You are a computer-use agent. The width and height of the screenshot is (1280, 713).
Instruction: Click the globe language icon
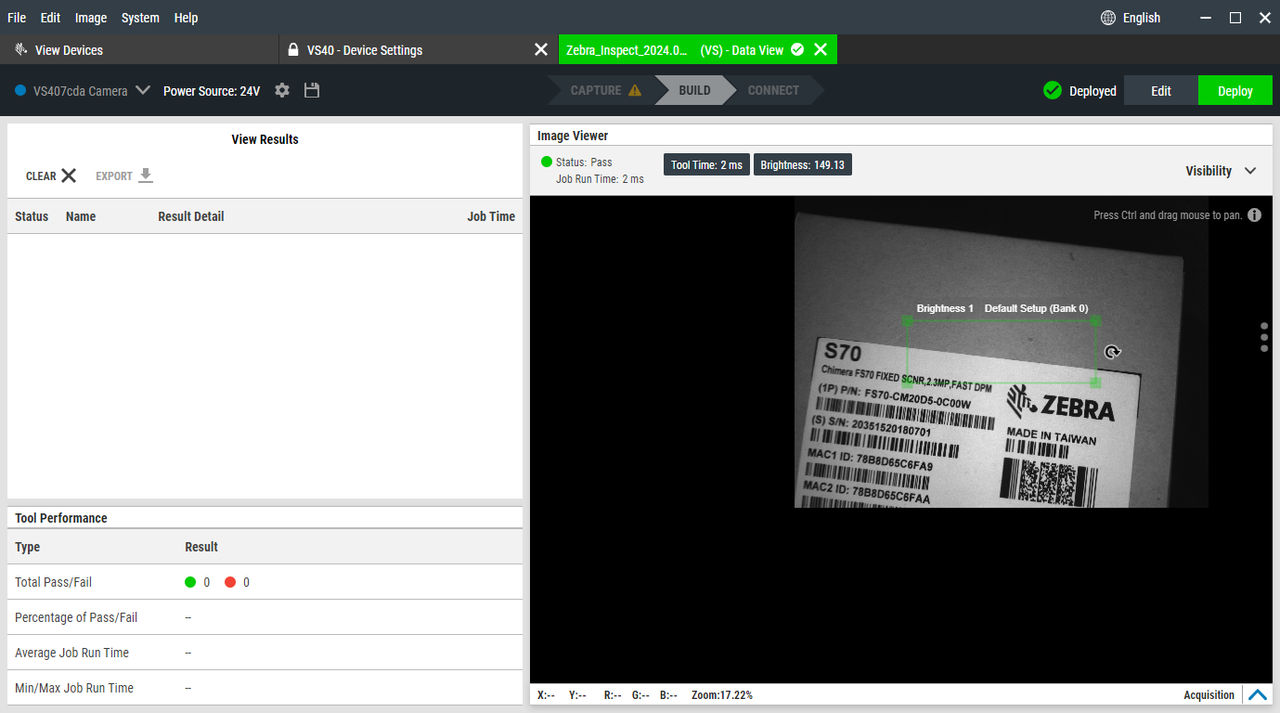(x=1108, y=17)
